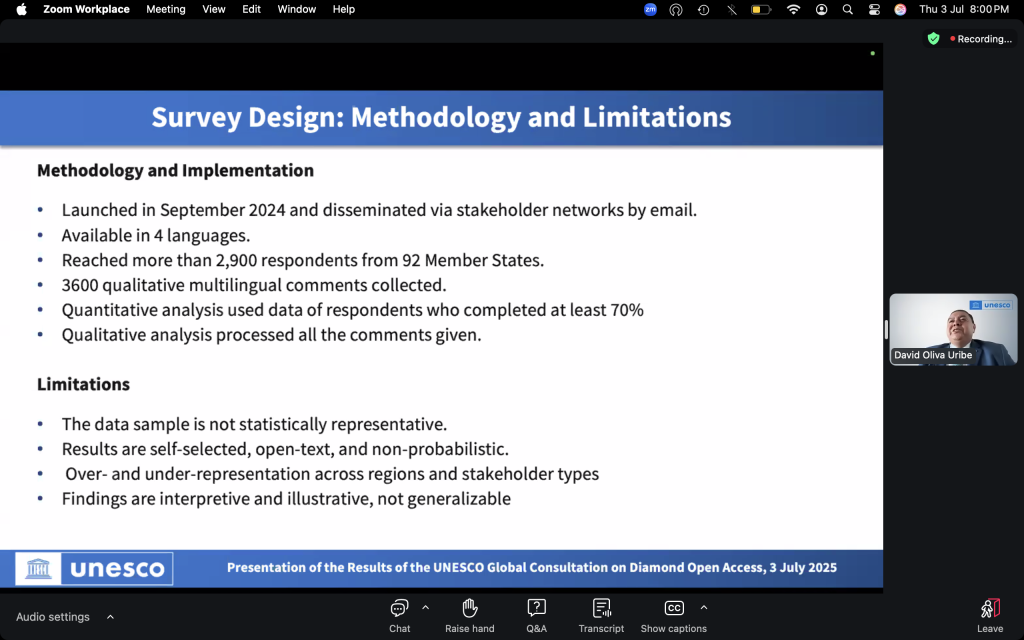Click slide title Survey Design: Methodology and Limitations
The image size is (1024, 640).
point(441,118)
